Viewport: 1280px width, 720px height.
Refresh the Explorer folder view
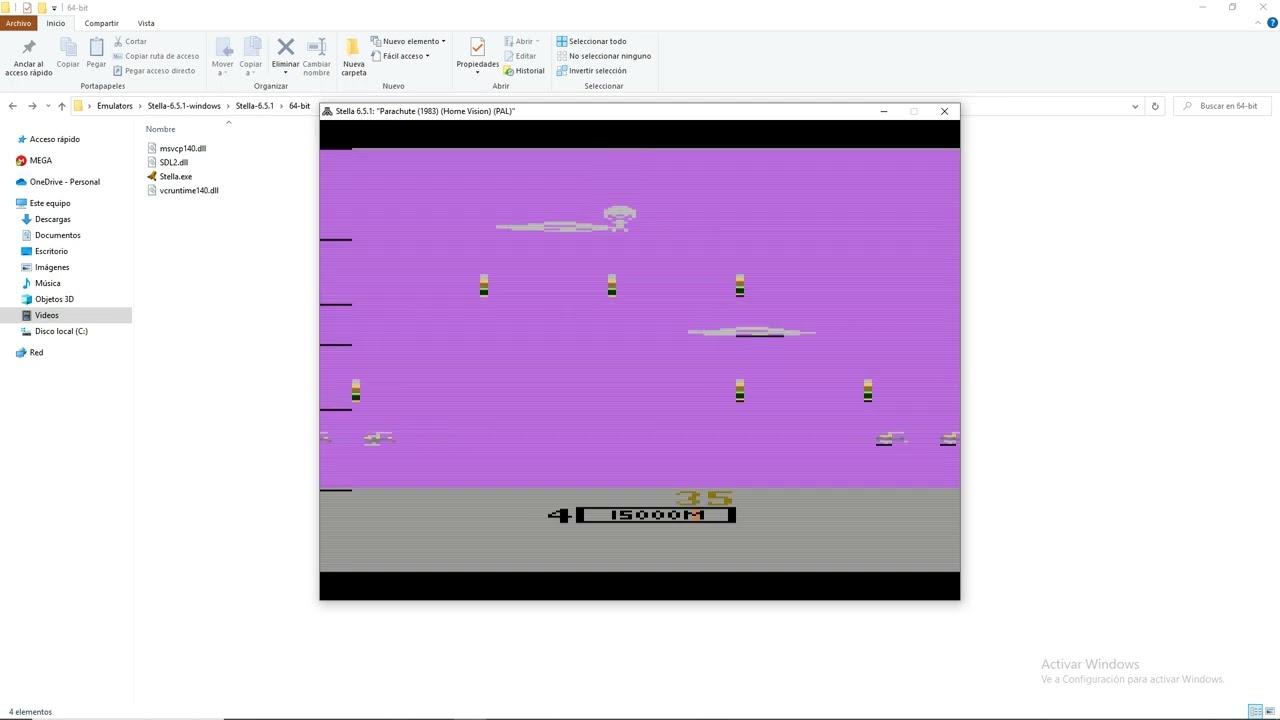click(1155, 106)
